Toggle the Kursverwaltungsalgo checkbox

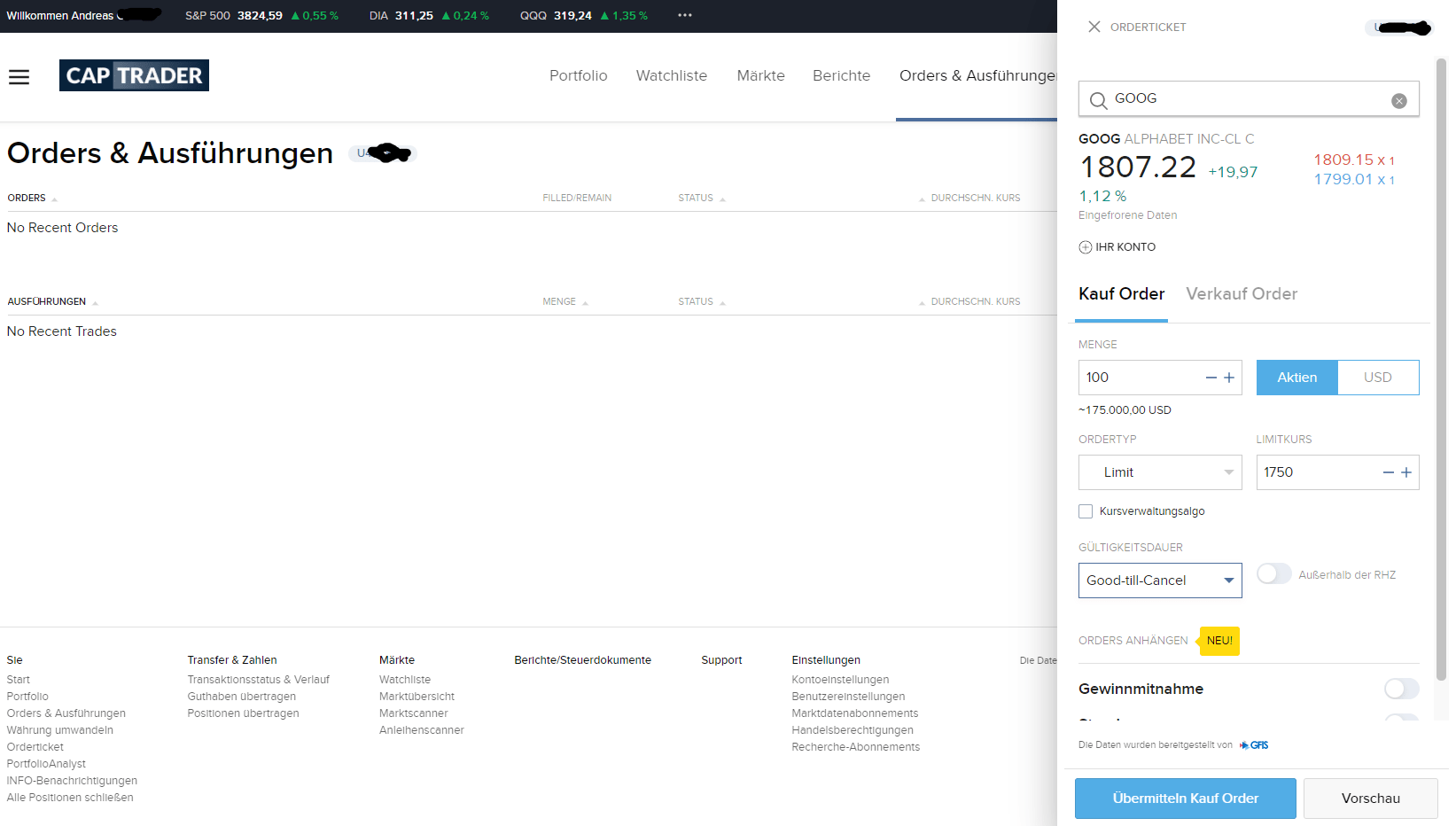pos(1086,511)
